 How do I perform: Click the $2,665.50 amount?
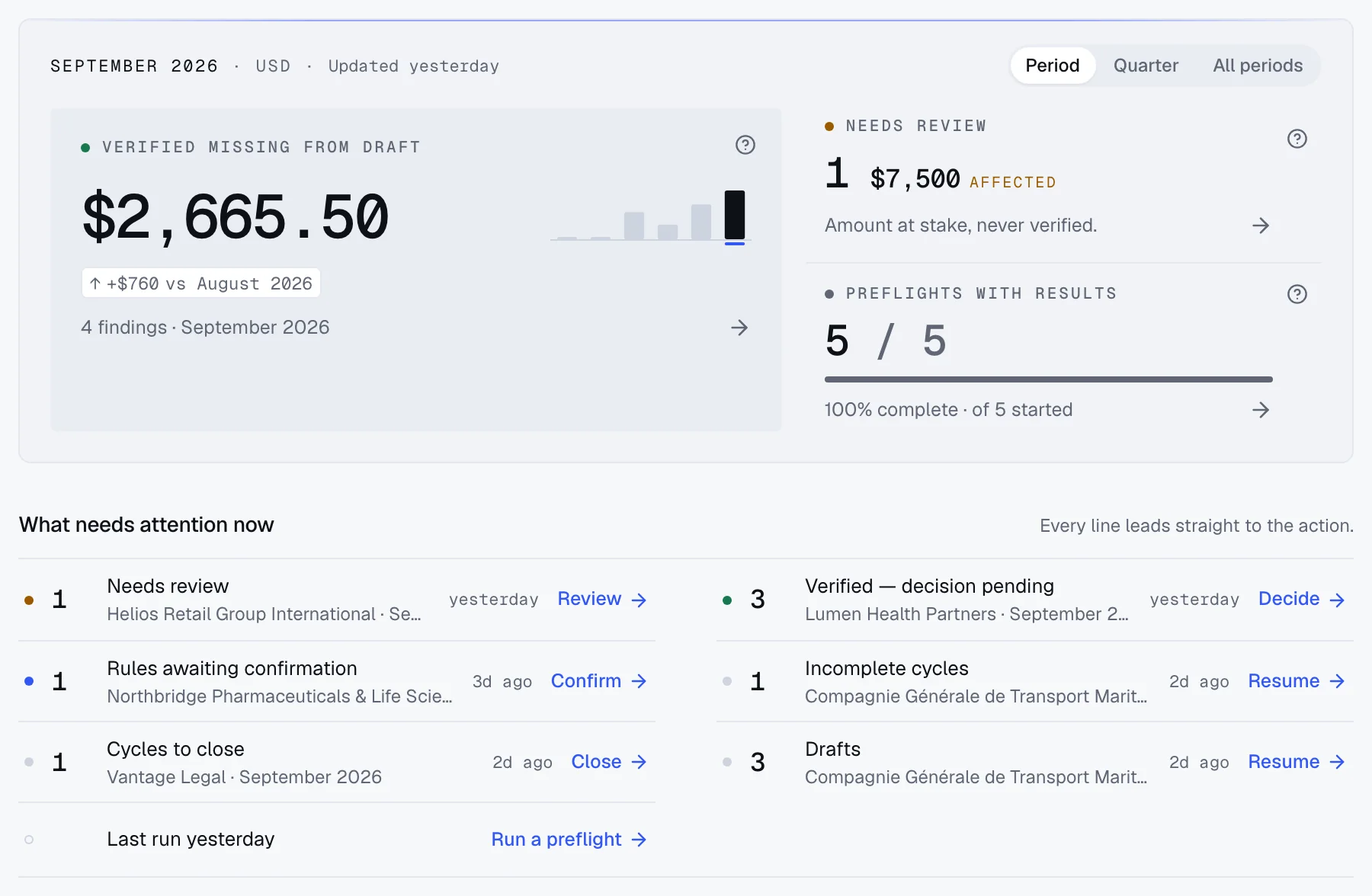pos(236,218)
